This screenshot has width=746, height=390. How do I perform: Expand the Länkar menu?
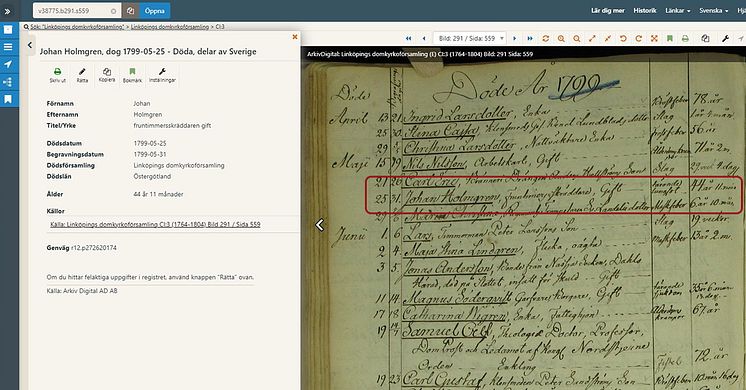point(677,10)
